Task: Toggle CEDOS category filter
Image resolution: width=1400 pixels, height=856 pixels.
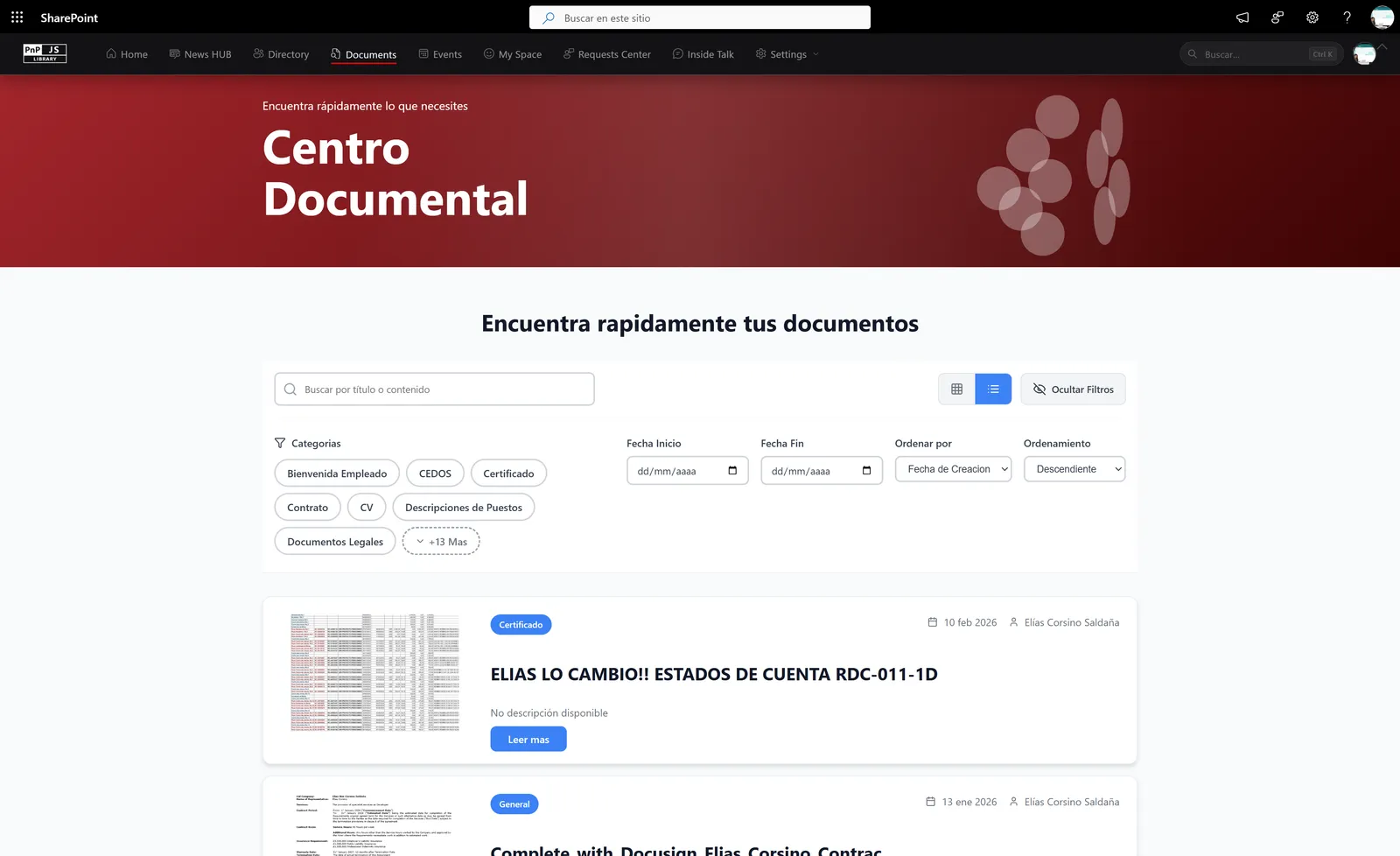Action: [x=435, y=474]
